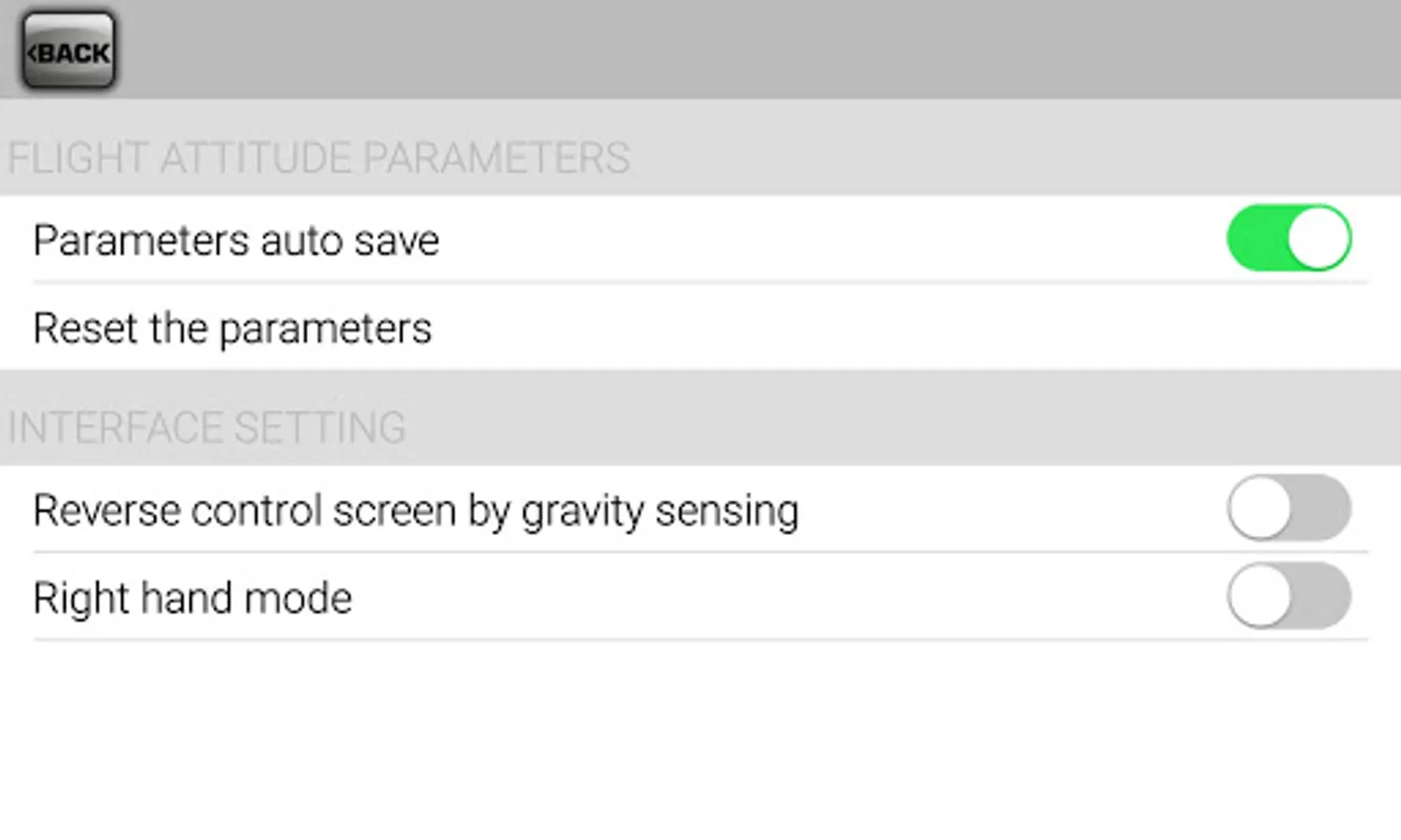Screen dimensions: 1401x840
Task: Click the arrow chevron on the BACK button
Action: click(32, 53)
